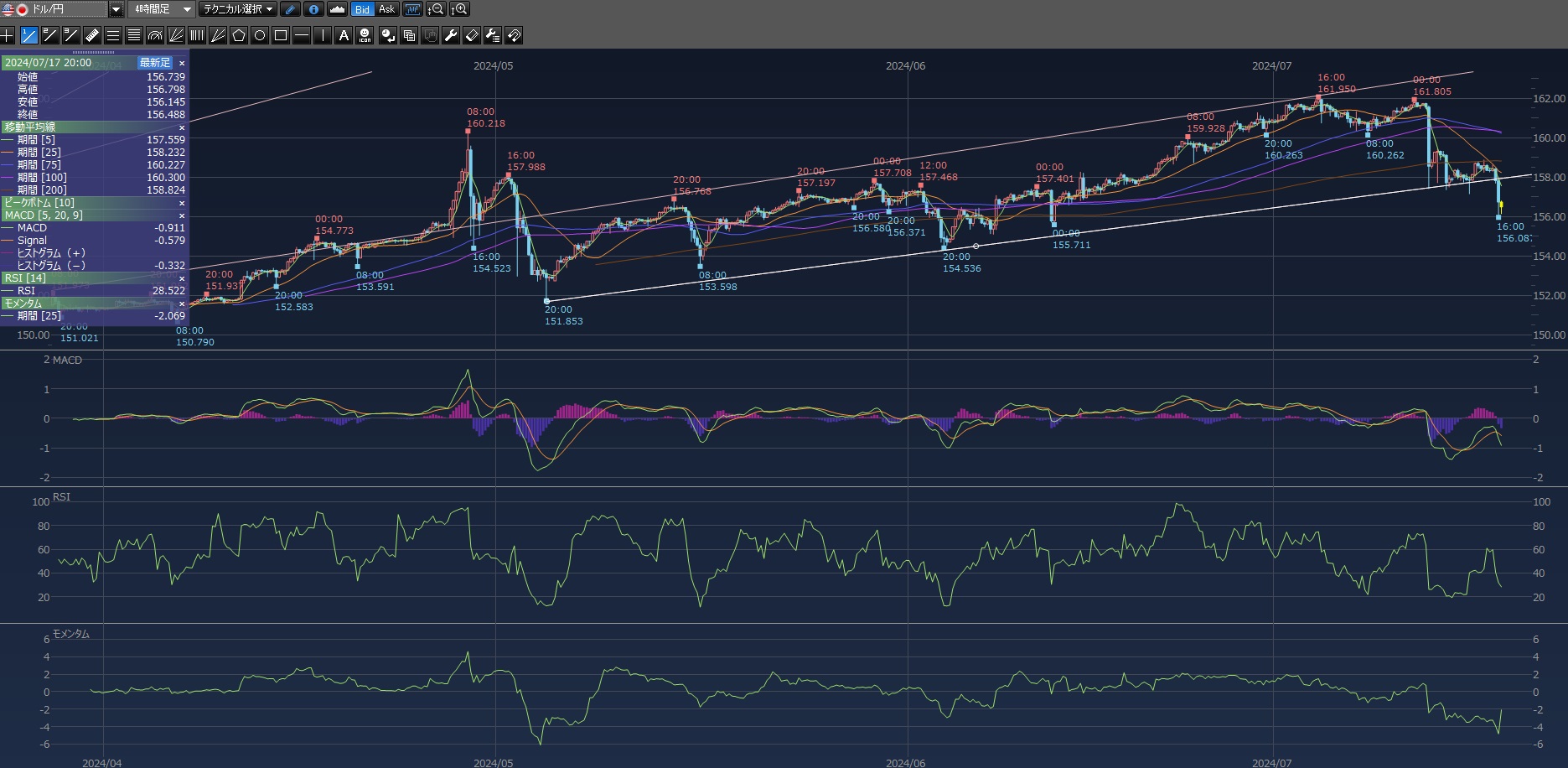Image resolution: width=1568 pixels, height=768 pixels.
Task: Select the ruler measurement tool
Action: click(x=92, y=35)
